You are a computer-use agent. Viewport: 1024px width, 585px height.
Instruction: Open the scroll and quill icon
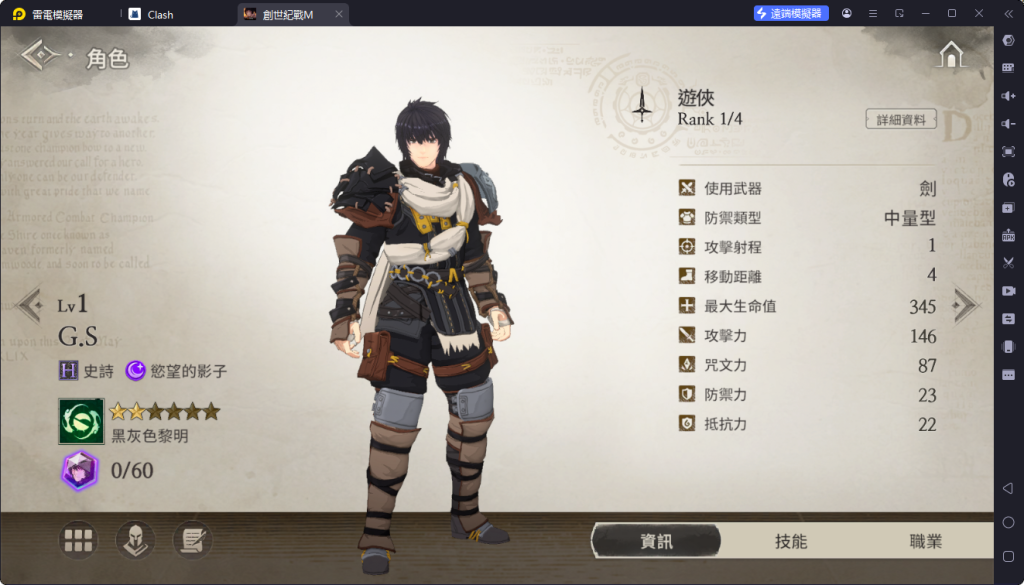coord(193,541)
